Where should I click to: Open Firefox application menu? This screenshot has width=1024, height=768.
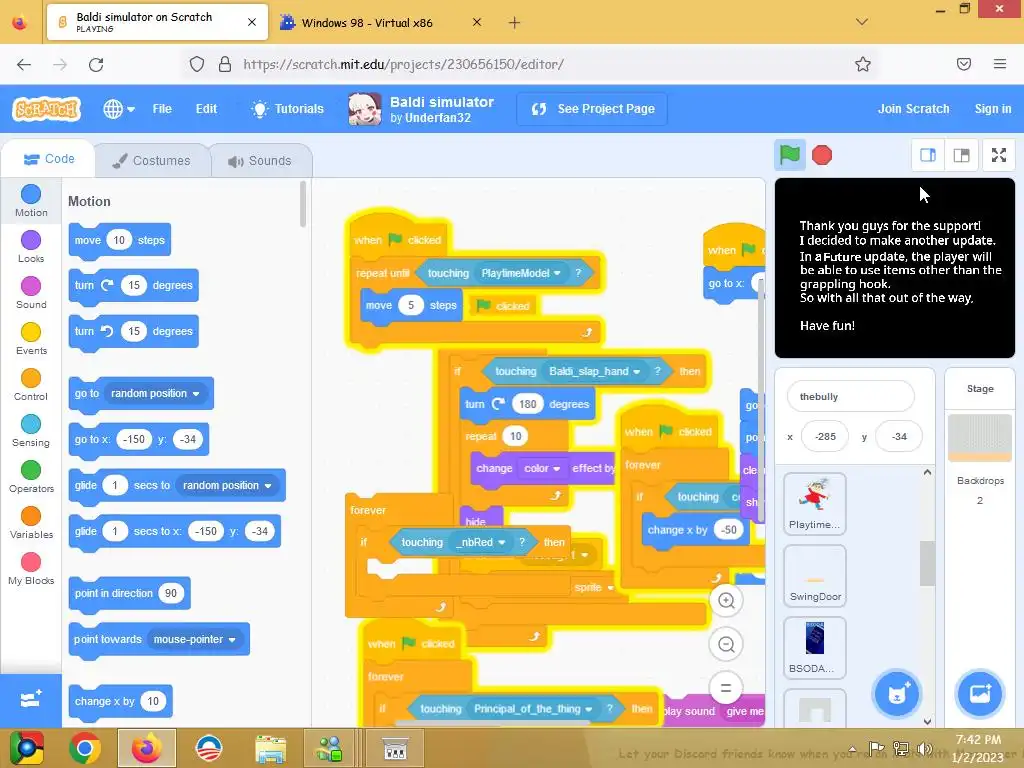point(999,64)
